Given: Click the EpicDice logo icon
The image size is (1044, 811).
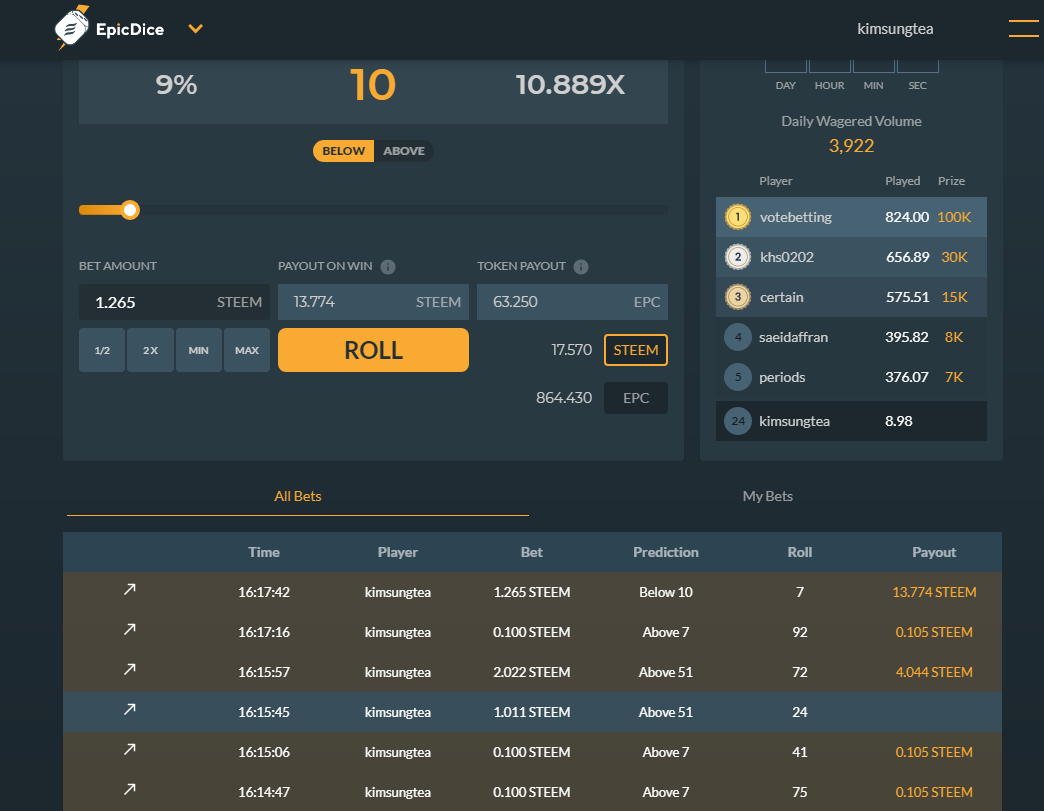Looking at the screenshot, I should pyautogui.click(x=72, y=27).
